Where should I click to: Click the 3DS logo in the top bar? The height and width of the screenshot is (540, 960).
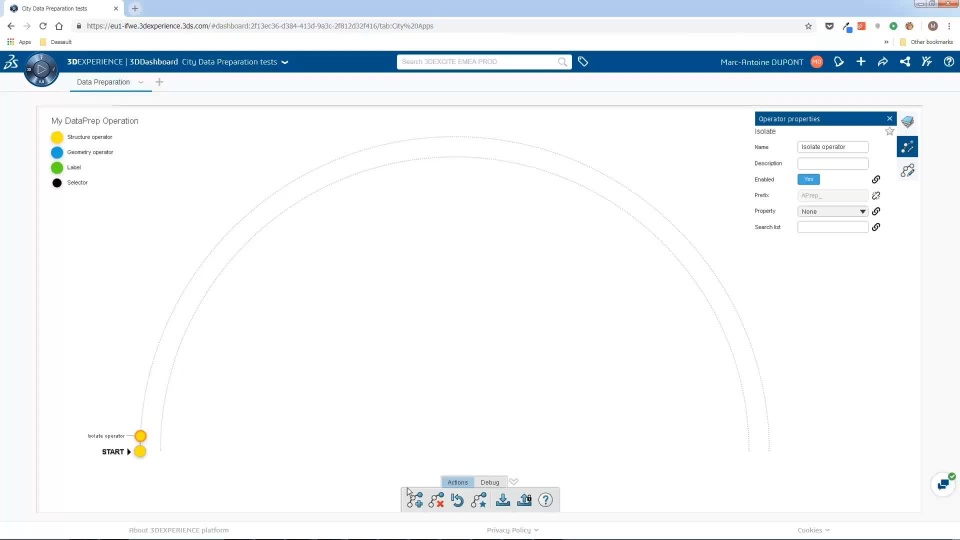point(11,62)
